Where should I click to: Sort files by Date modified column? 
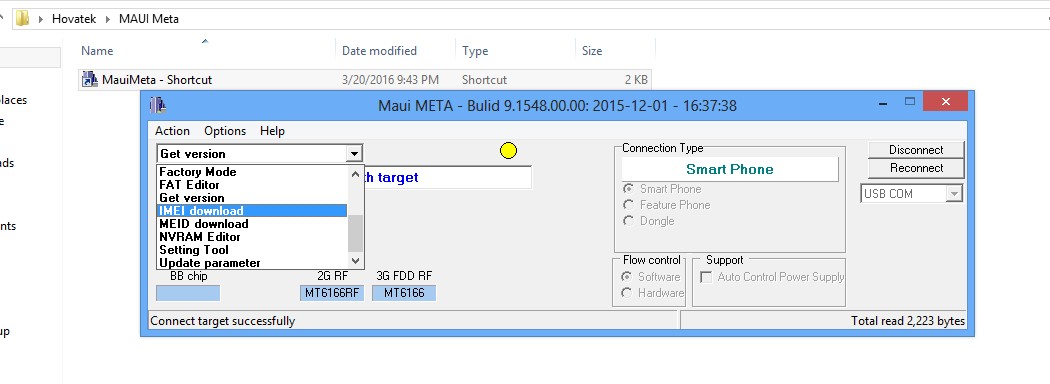[379, 51]
